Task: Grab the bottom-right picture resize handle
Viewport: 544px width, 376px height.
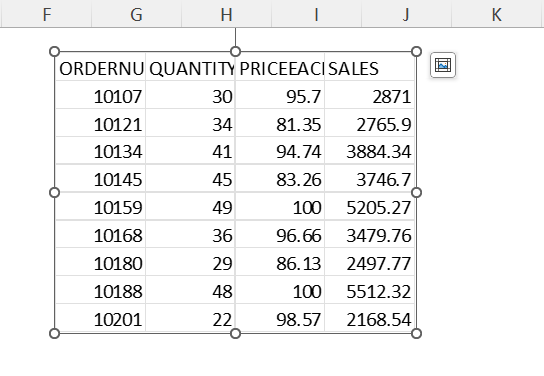Action: pos(416,333)
